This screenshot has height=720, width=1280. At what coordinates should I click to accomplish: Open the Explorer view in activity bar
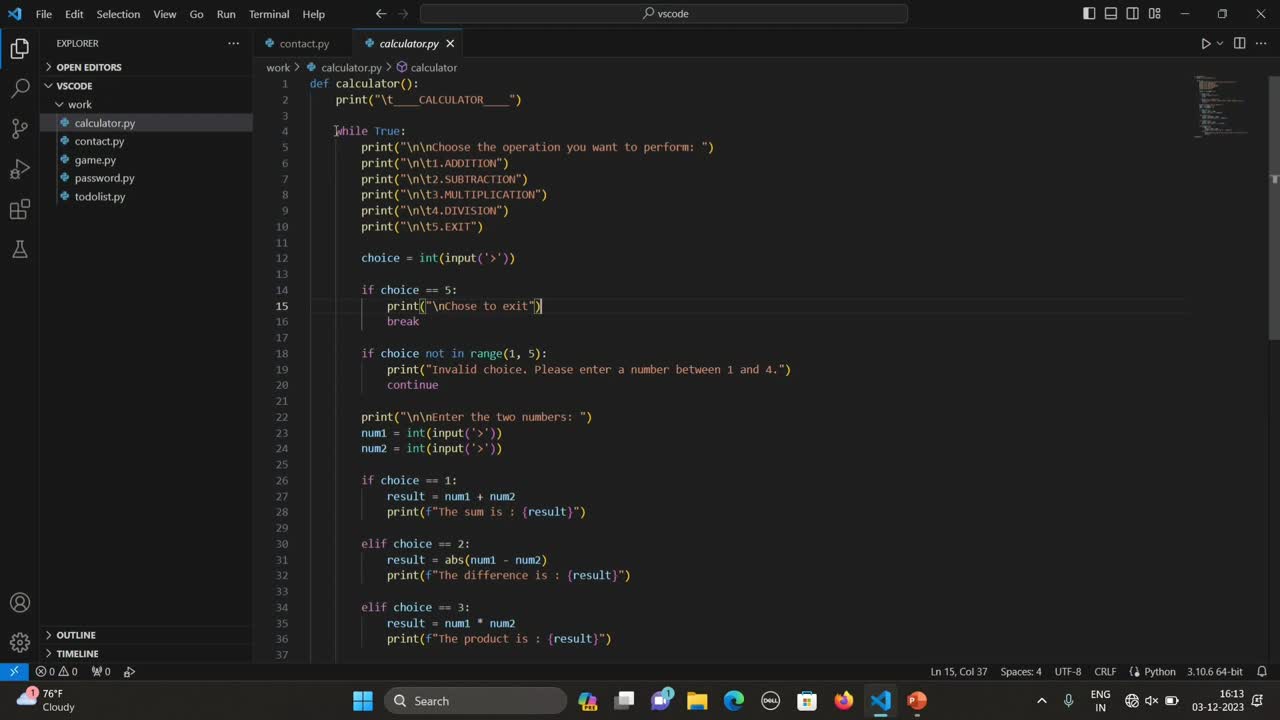click(x=19, y=48)
